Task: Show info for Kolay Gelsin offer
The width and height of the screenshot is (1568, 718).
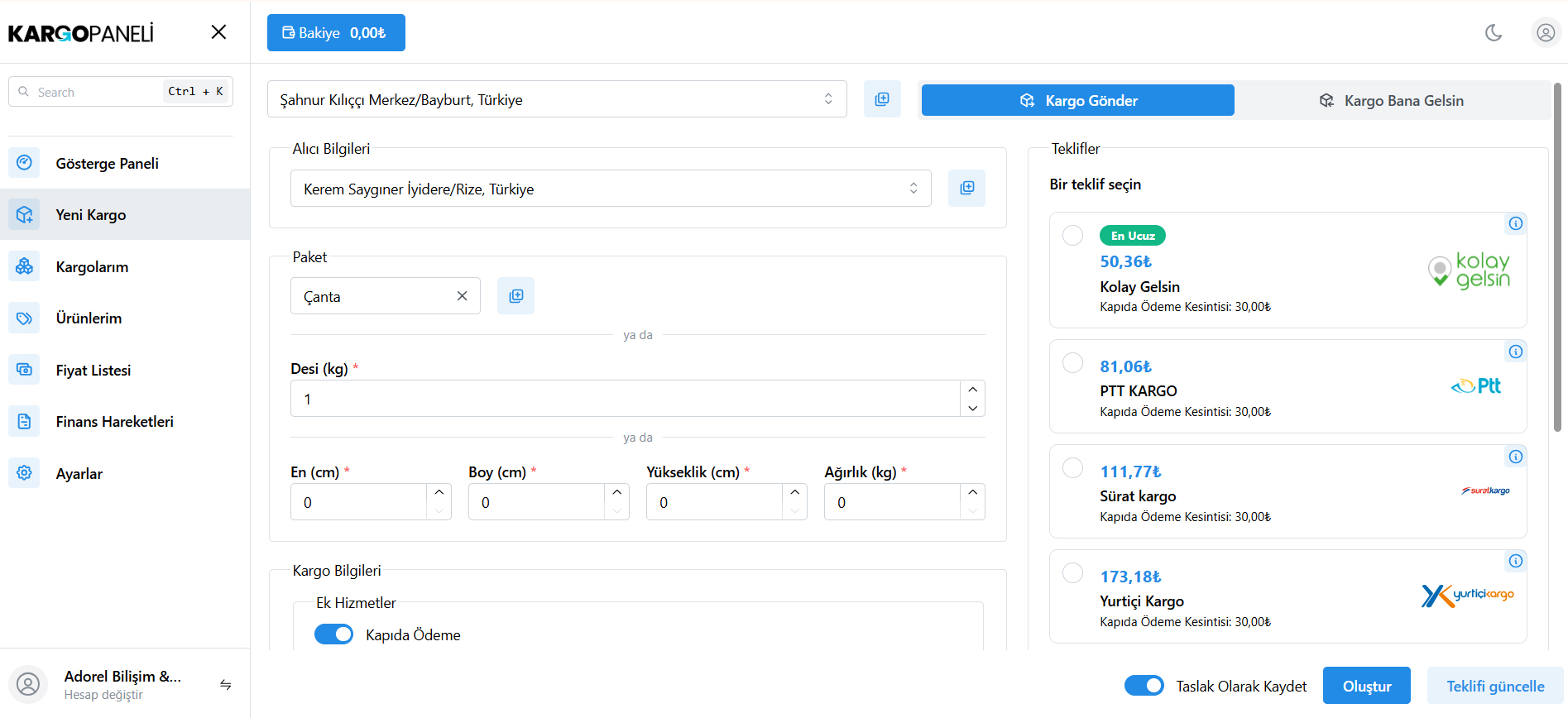Action: pyautogui.click(x=1515, y=223)
